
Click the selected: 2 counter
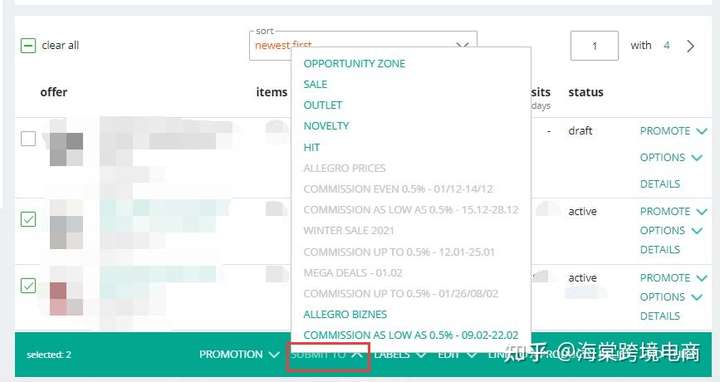click(x=49, y=355)
